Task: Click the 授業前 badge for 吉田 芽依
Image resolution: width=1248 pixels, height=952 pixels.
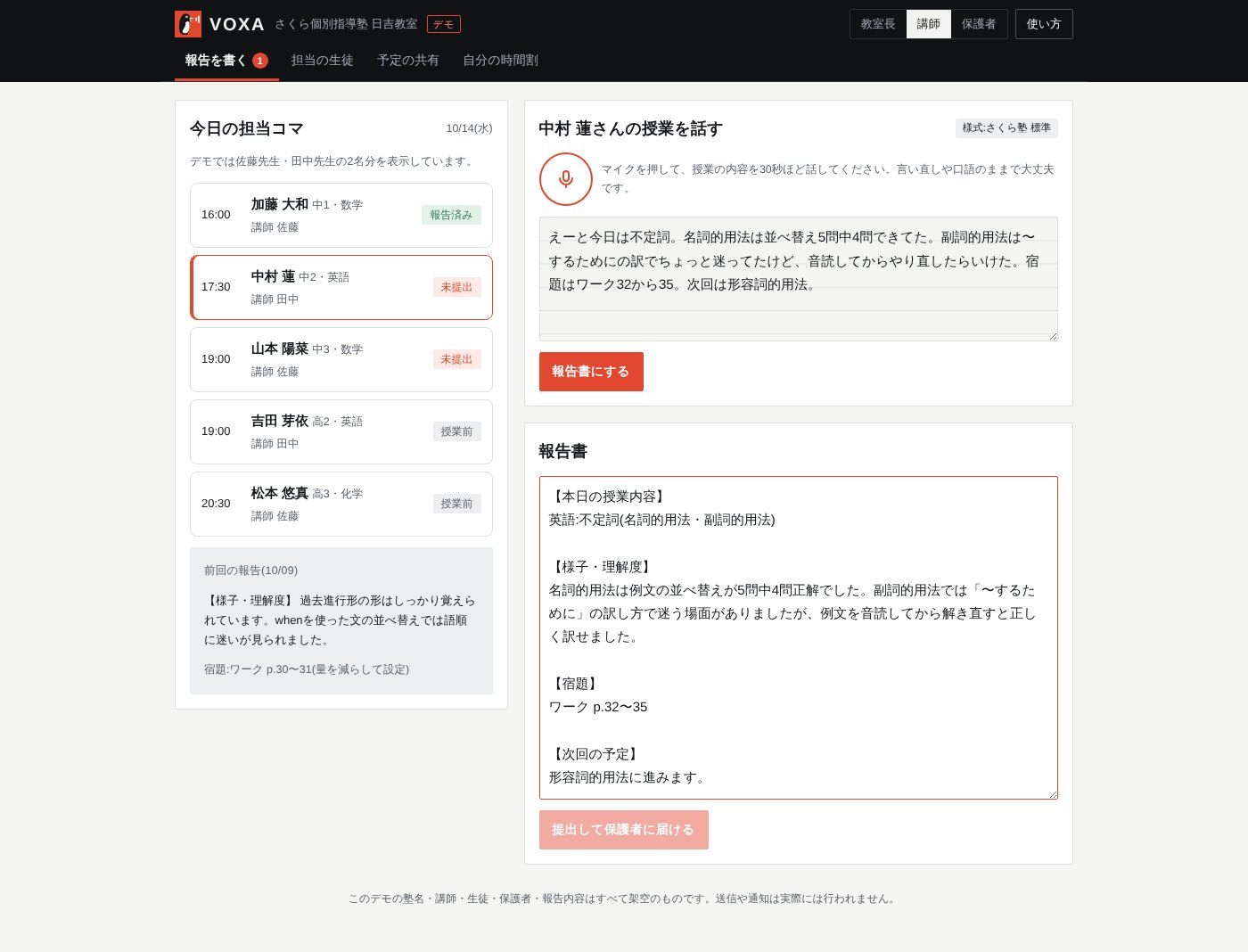Action: coord(456,431)
